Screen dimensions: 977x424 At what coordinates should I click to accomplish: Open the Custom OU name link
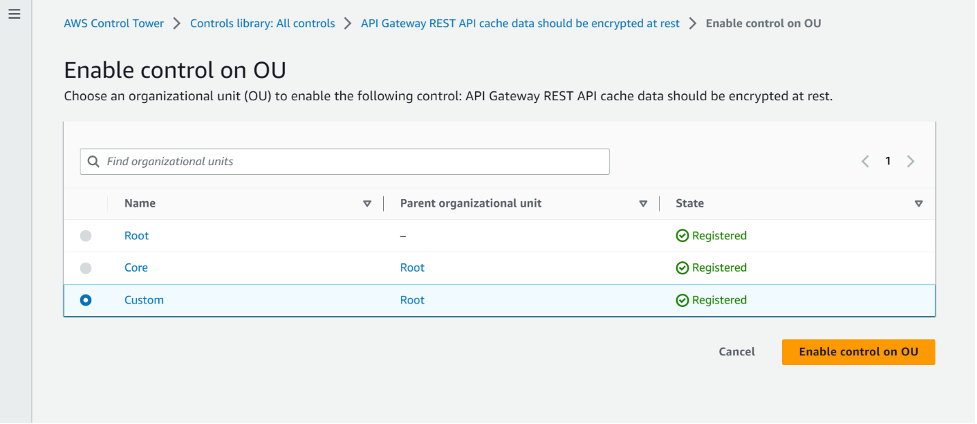(144, 300)
